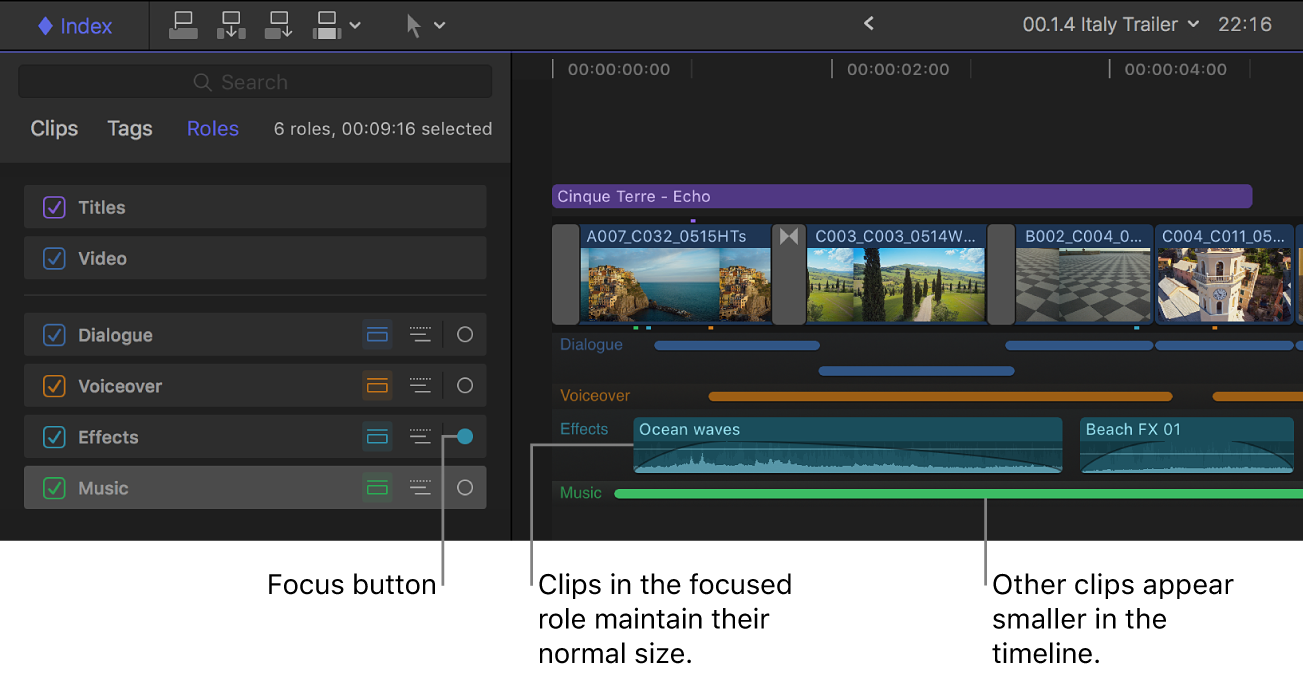Switch to the Clips tab
This screenshot has width=1304, height=682.
point(53,128)
